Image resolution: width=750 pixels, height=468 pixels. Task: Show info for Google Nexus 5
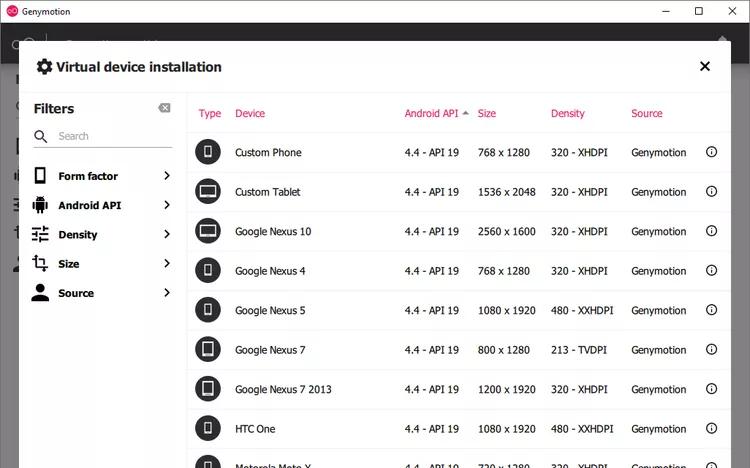click(711, 310)
